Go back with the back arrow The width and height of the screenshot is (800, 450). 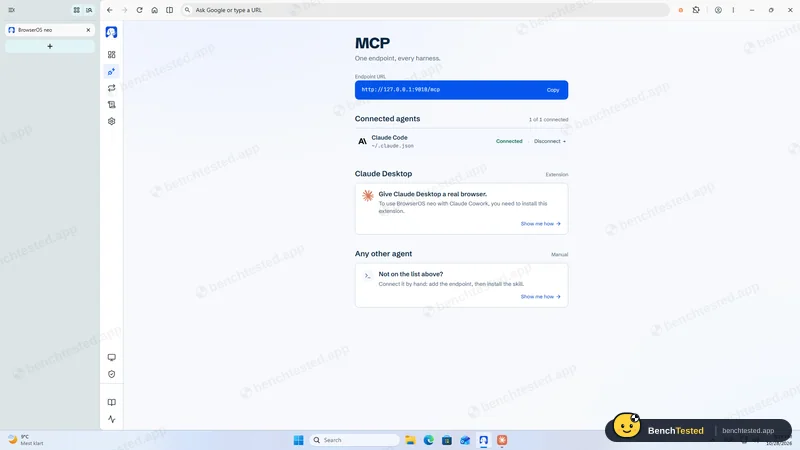coord(110,10)
